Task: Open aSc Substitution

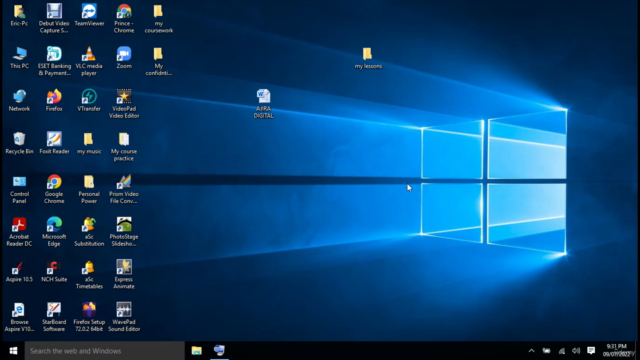Action: pos(89,232)
